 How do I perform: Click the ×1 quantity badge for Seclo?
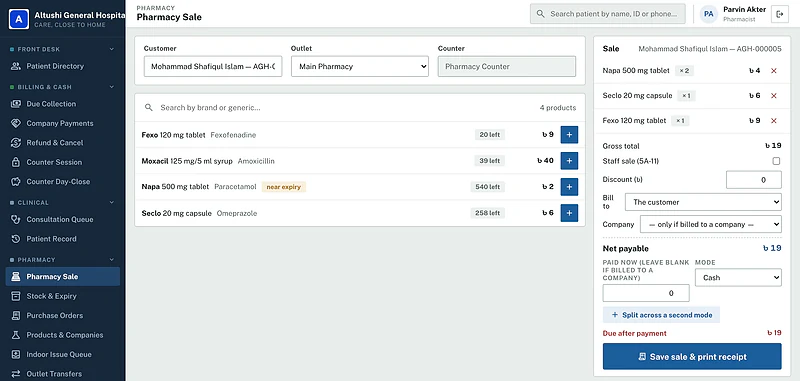[x=686, y=96]
